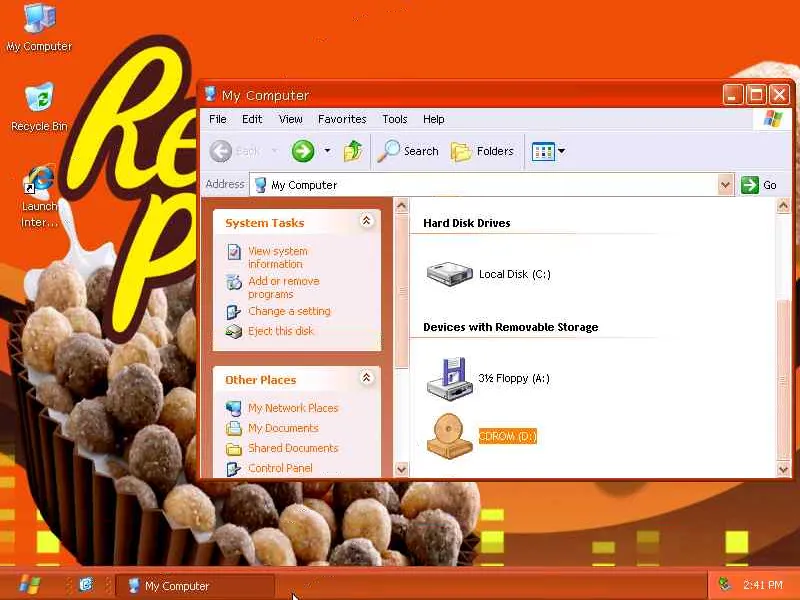
Task: Click the highlighted CDROM (D:) label
Action: (x=508, y=436)
